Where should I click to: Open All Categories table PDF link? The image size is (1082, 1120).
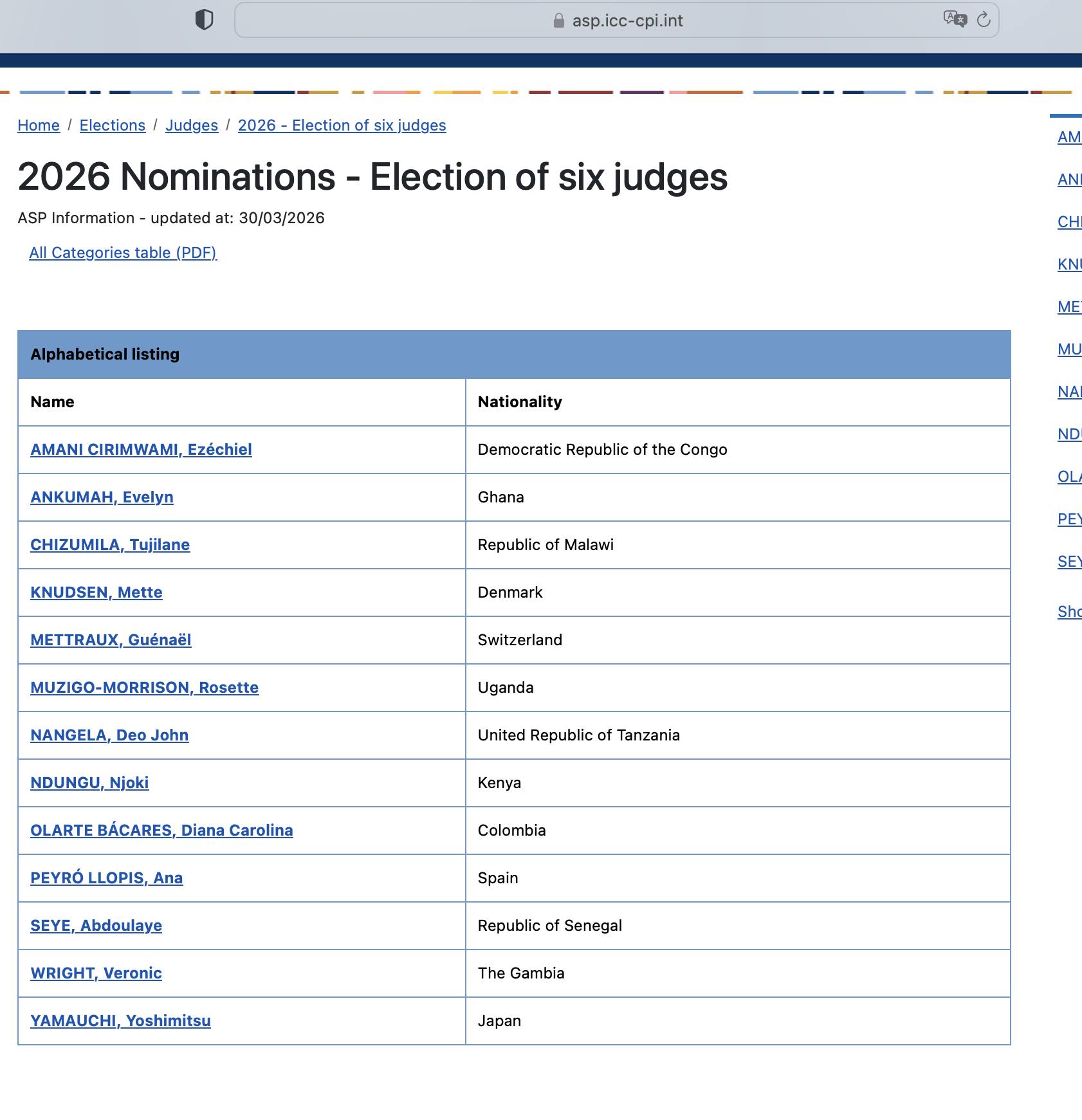coord(123,253)
